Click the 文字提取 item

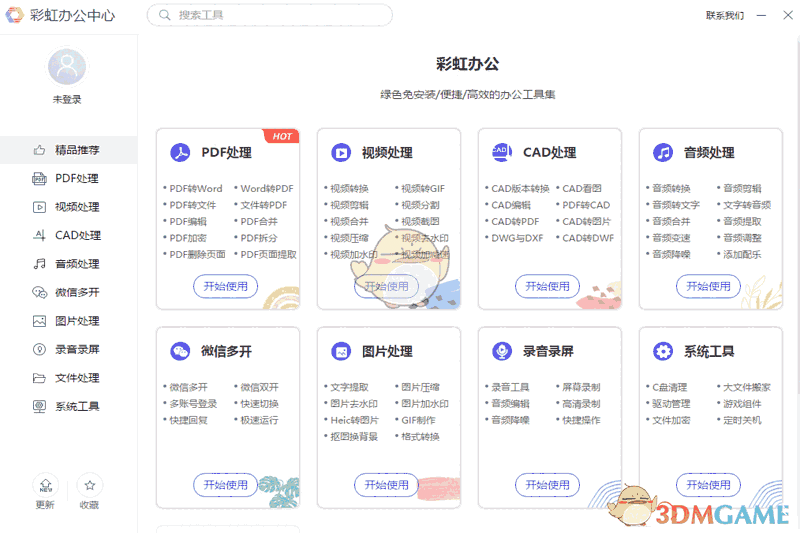coord(349,387)
